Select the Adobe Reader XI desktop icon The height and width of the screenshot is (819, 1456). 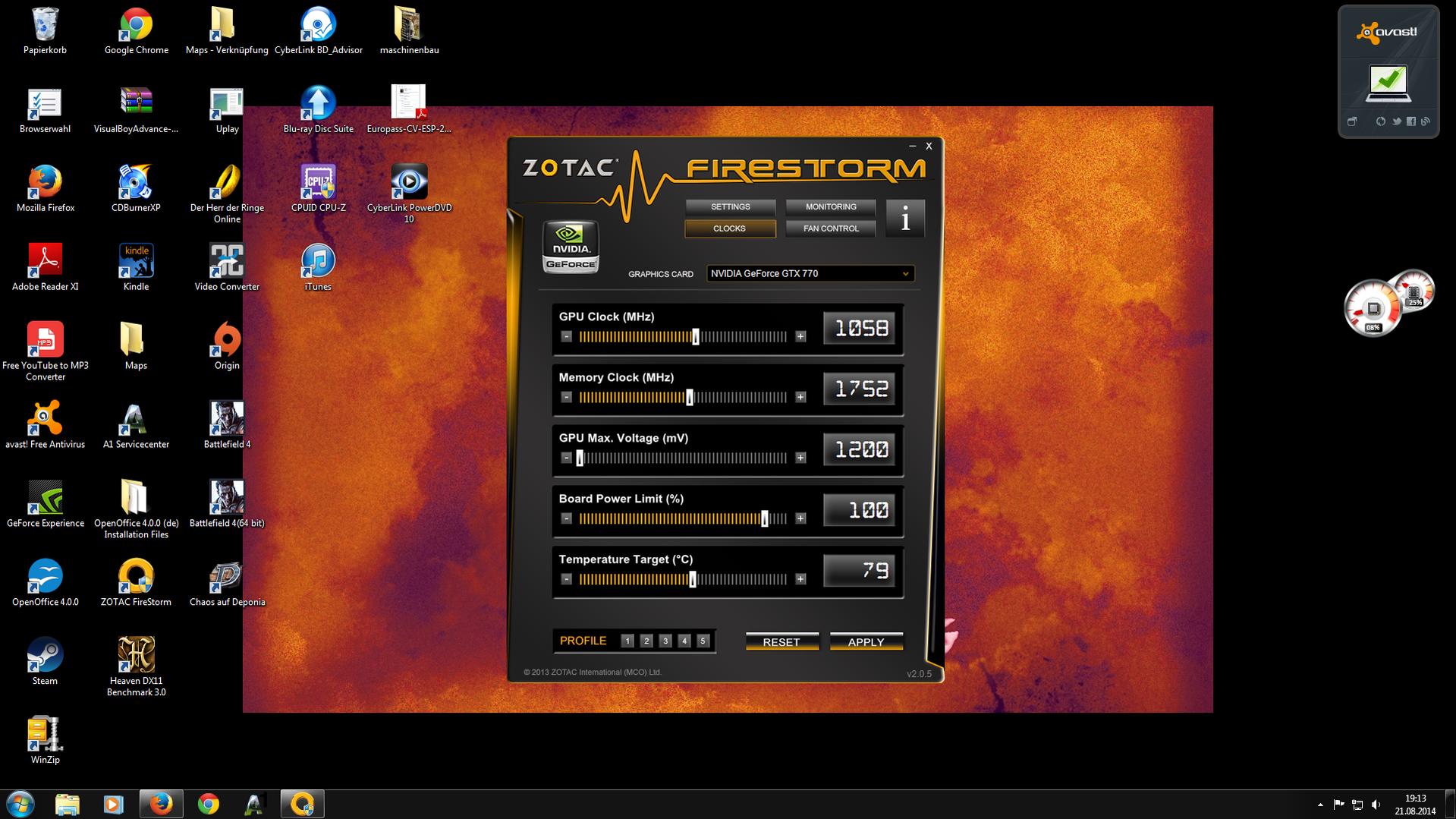point(45,268)
